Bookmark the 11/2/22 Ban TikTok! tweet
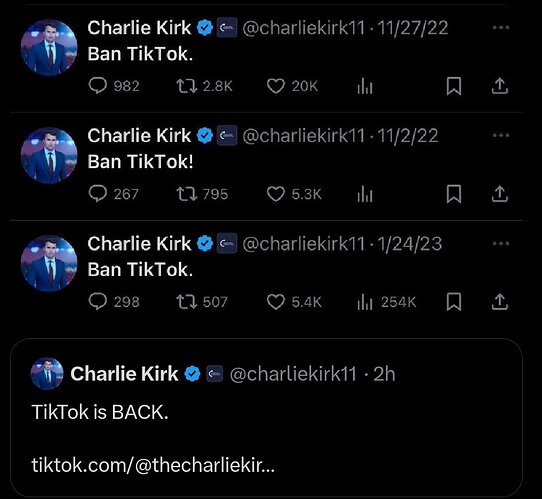542x499 pixels. coord(454,194)
